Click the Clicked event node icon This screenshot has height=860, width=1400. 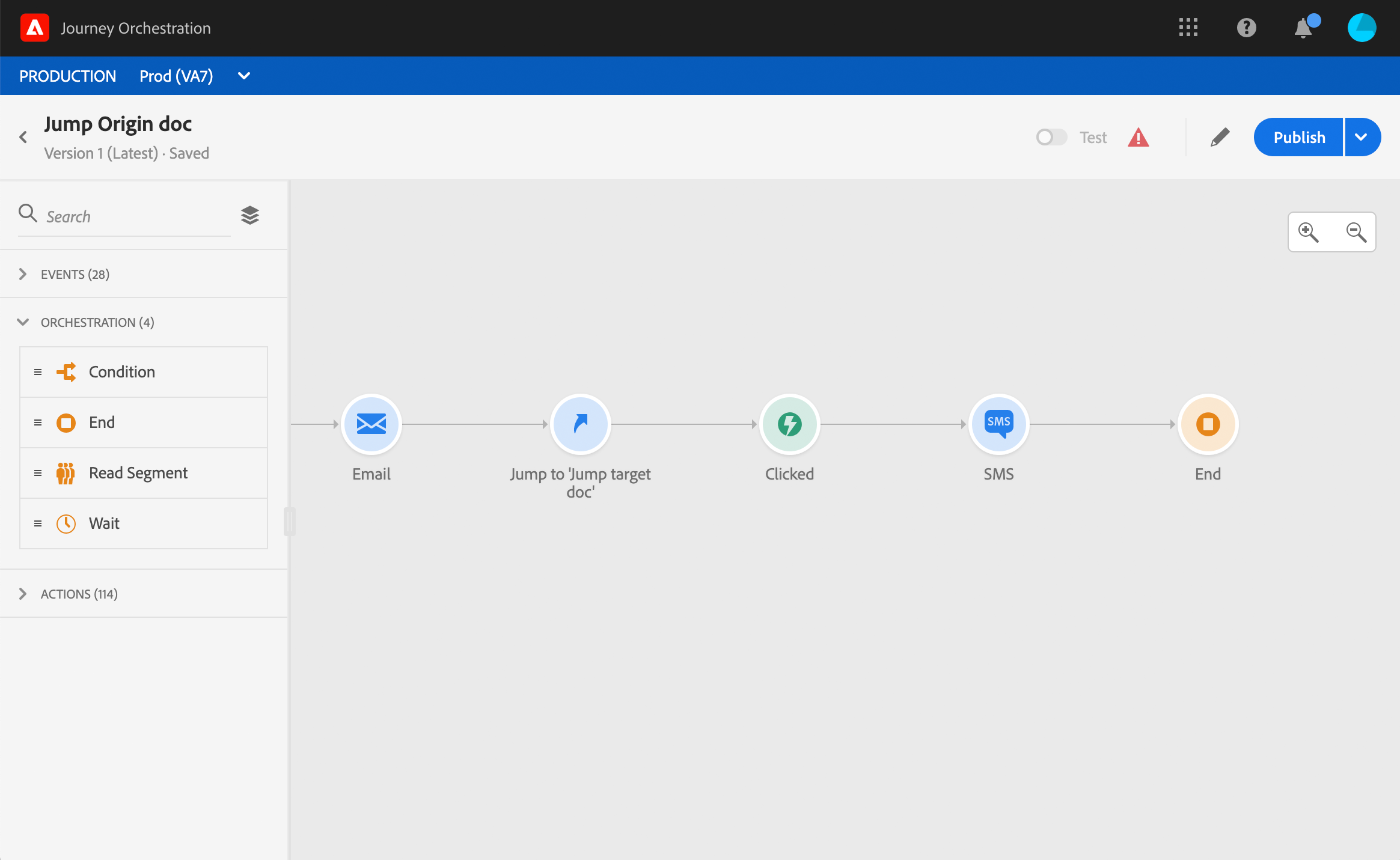click(790, 422)
